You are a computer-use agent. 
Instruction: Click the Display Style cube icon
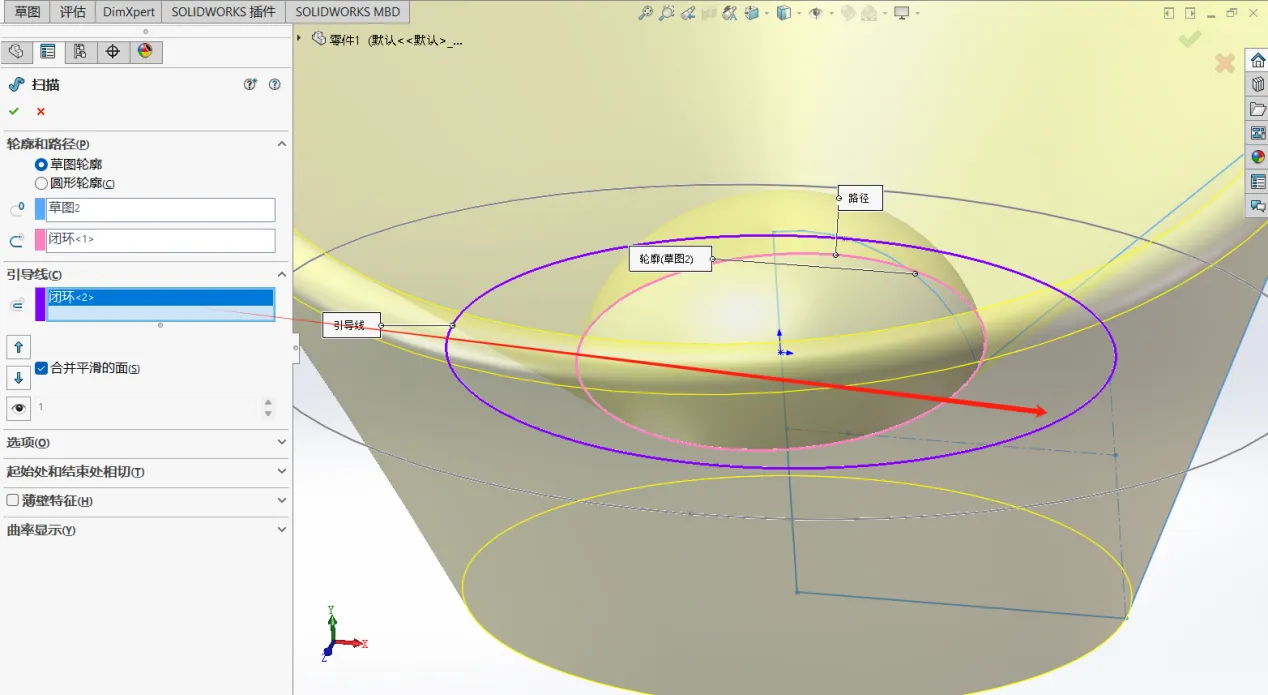pos(784,13)
